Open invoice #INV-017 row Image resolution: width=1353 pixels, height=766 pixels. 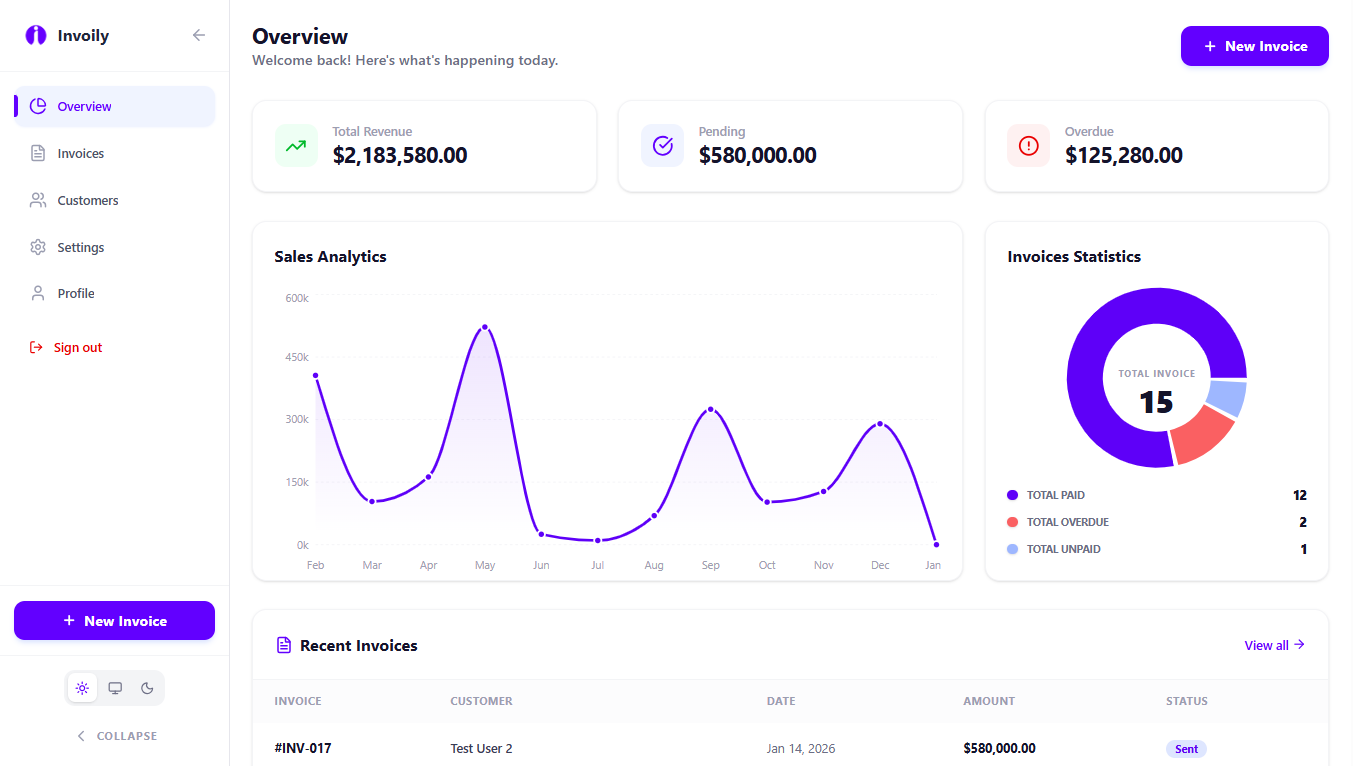tap(303, 748)
